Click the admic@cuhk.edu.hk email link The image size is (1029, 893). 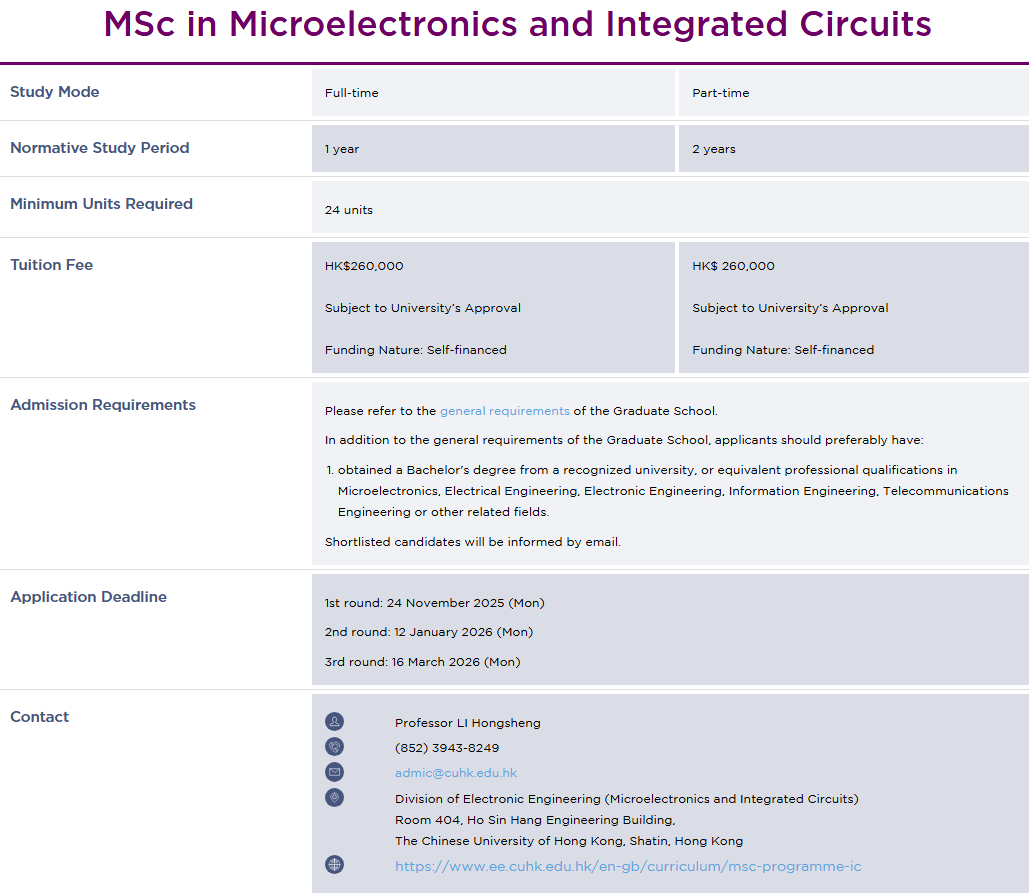pos(456,773)
